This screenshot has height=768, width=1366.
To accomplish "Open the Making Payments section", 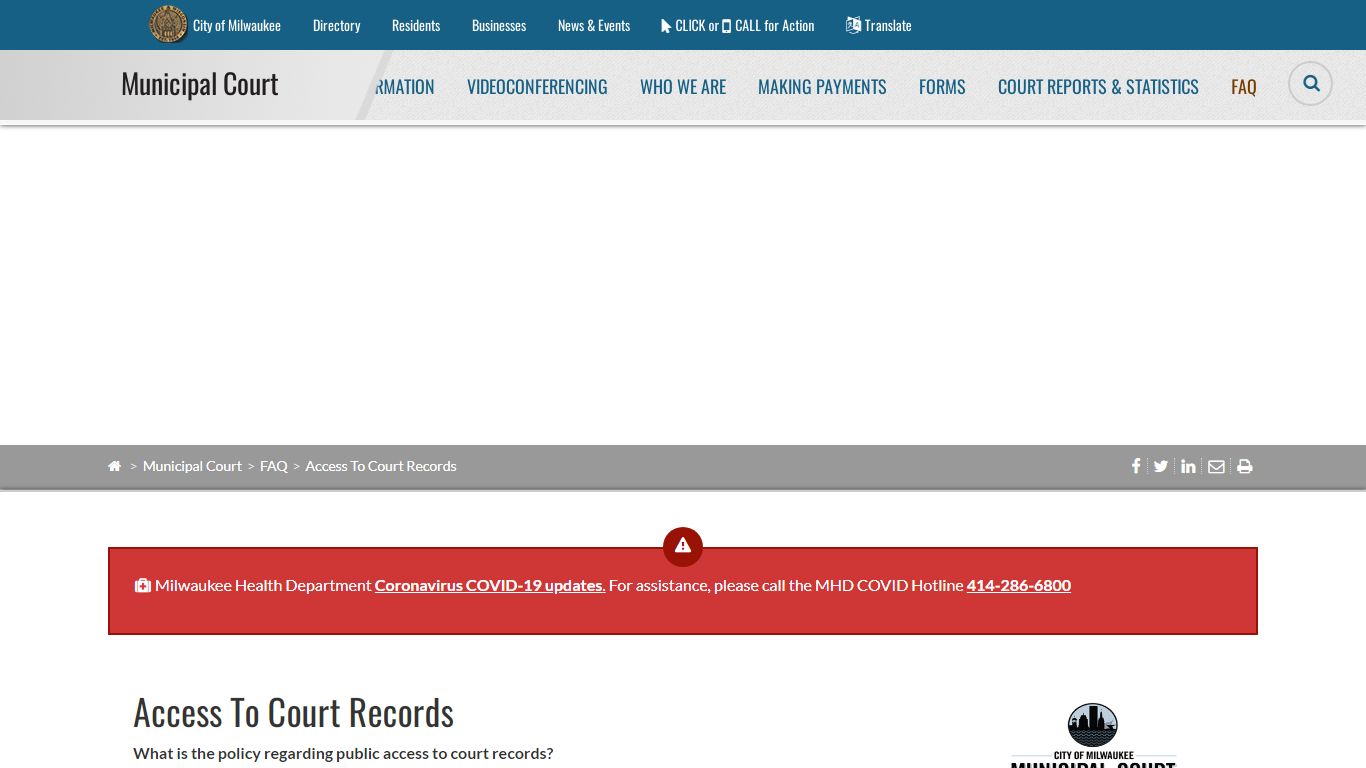I will [x=822, y=87].
